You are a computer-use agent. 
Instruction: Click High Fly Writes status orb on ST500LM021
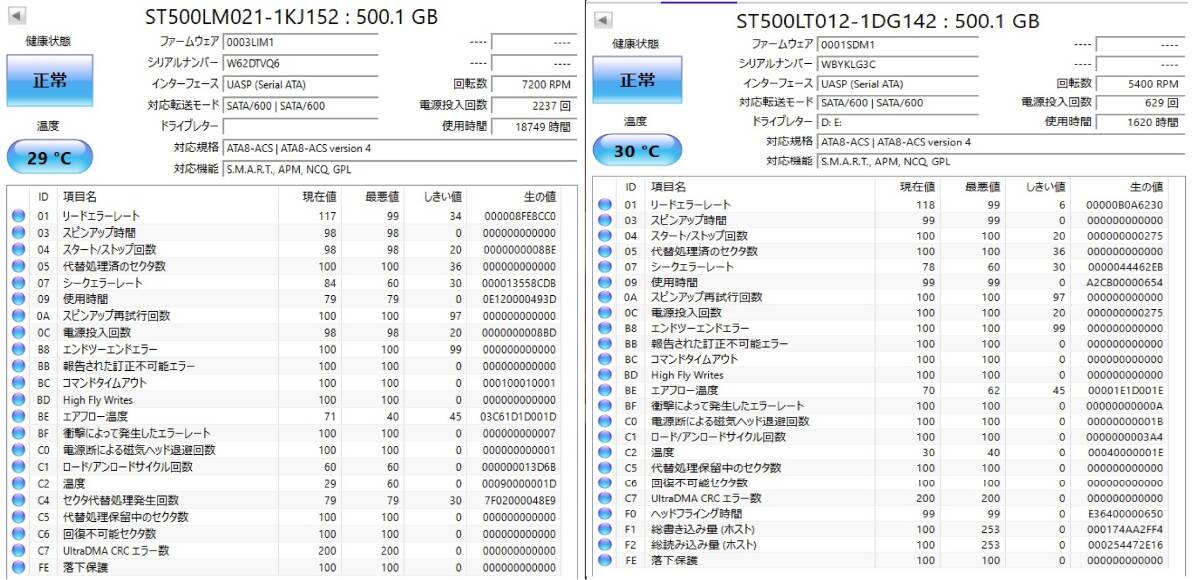[18, 400]
